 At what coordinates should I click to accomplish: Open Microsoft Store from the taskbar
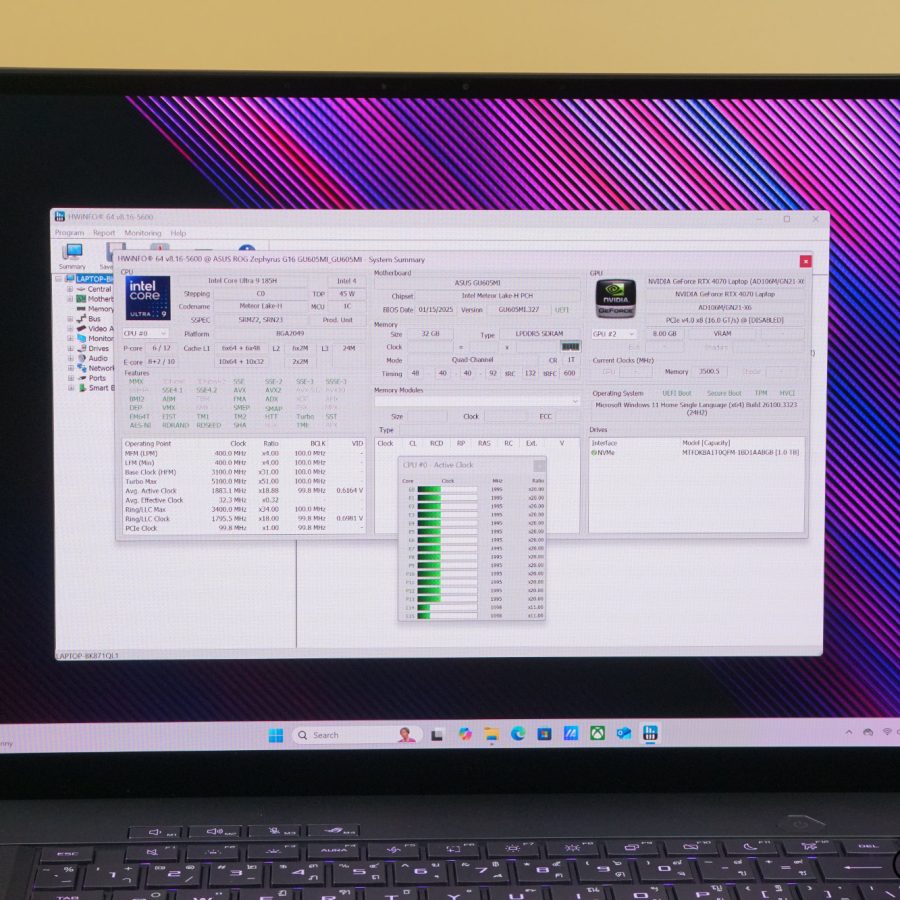point(544,734)
